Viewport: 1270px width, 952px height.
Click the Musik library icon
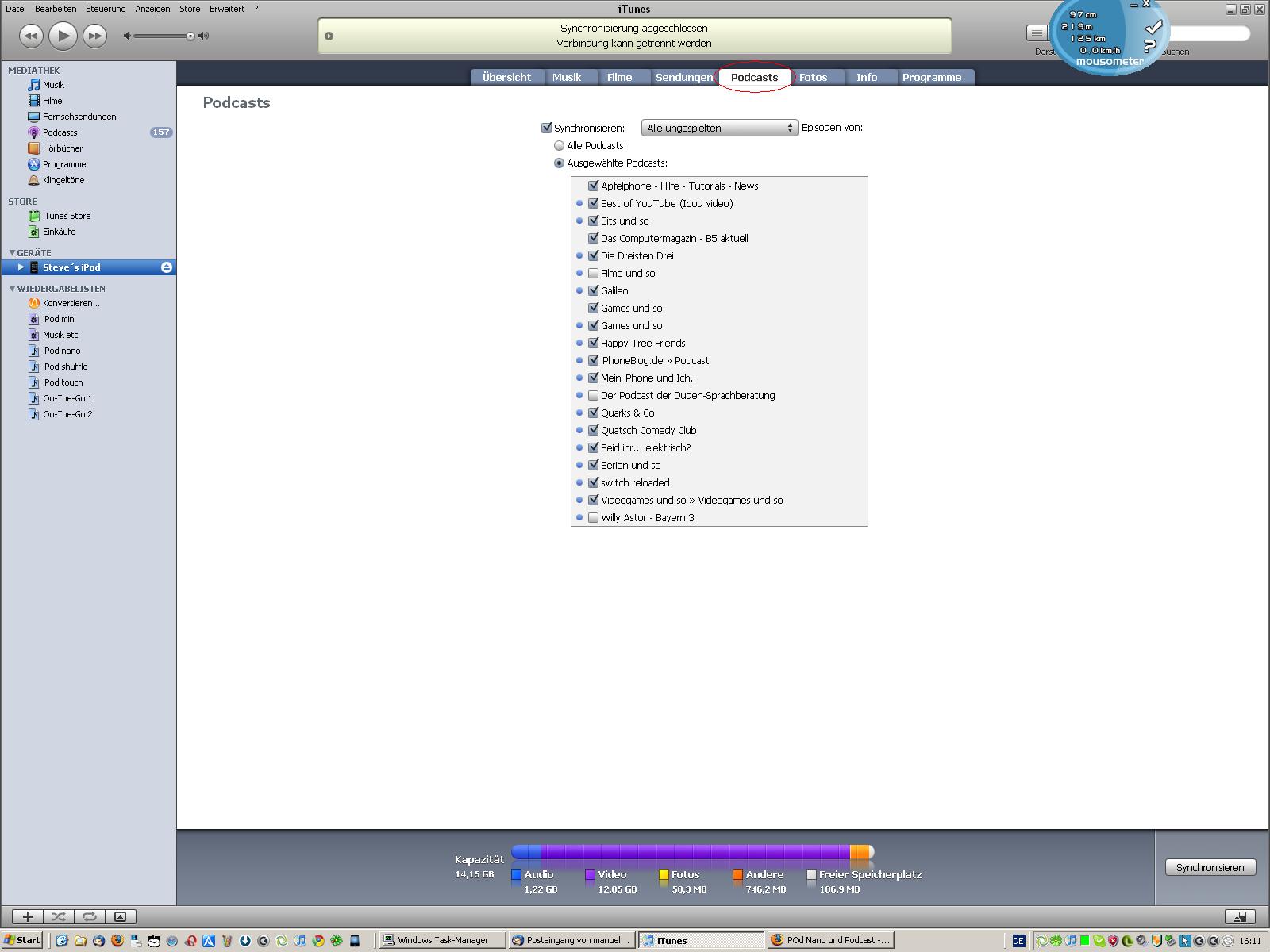point(34,85)
